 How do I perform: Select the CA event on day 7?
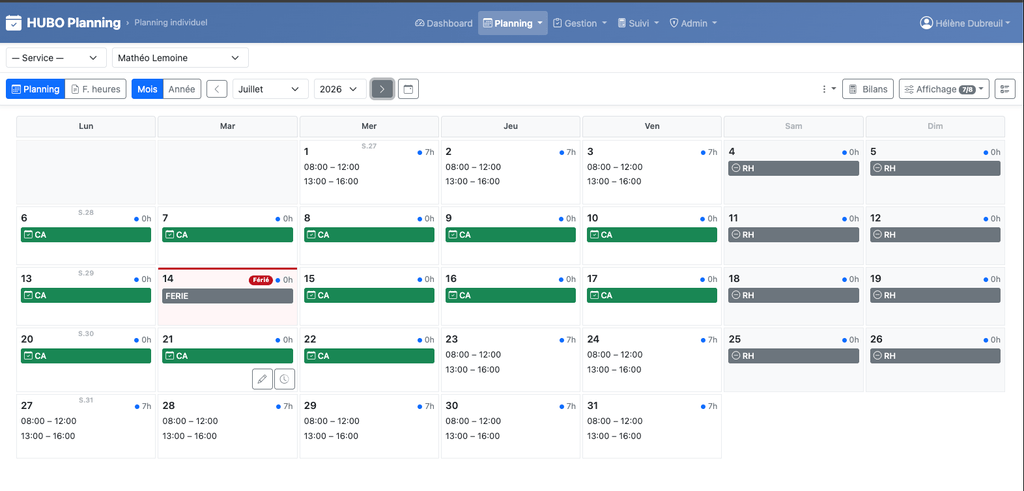[x=227, y=234]
